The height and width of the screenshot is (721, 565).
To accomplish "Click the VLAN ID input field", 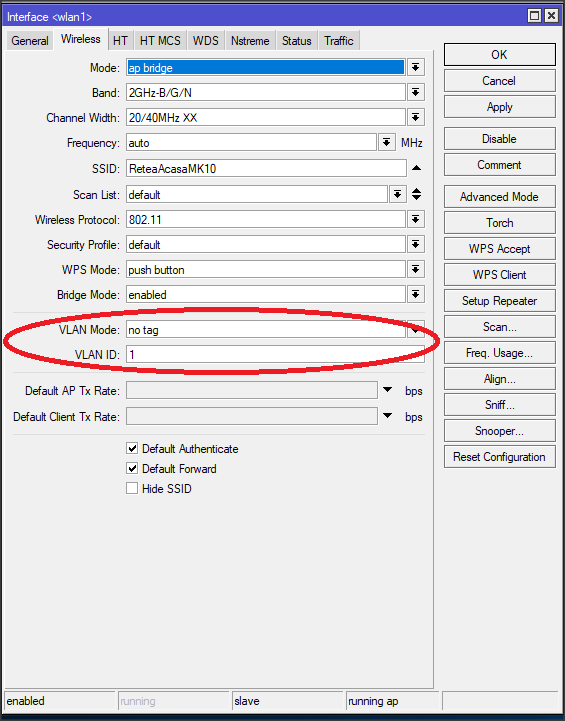I will coord(275,355).
